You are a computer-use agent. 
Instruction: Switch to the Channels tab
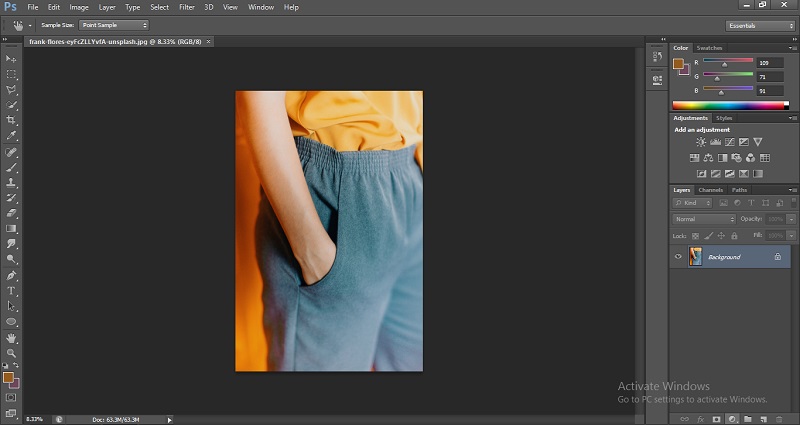pos(710,190)
